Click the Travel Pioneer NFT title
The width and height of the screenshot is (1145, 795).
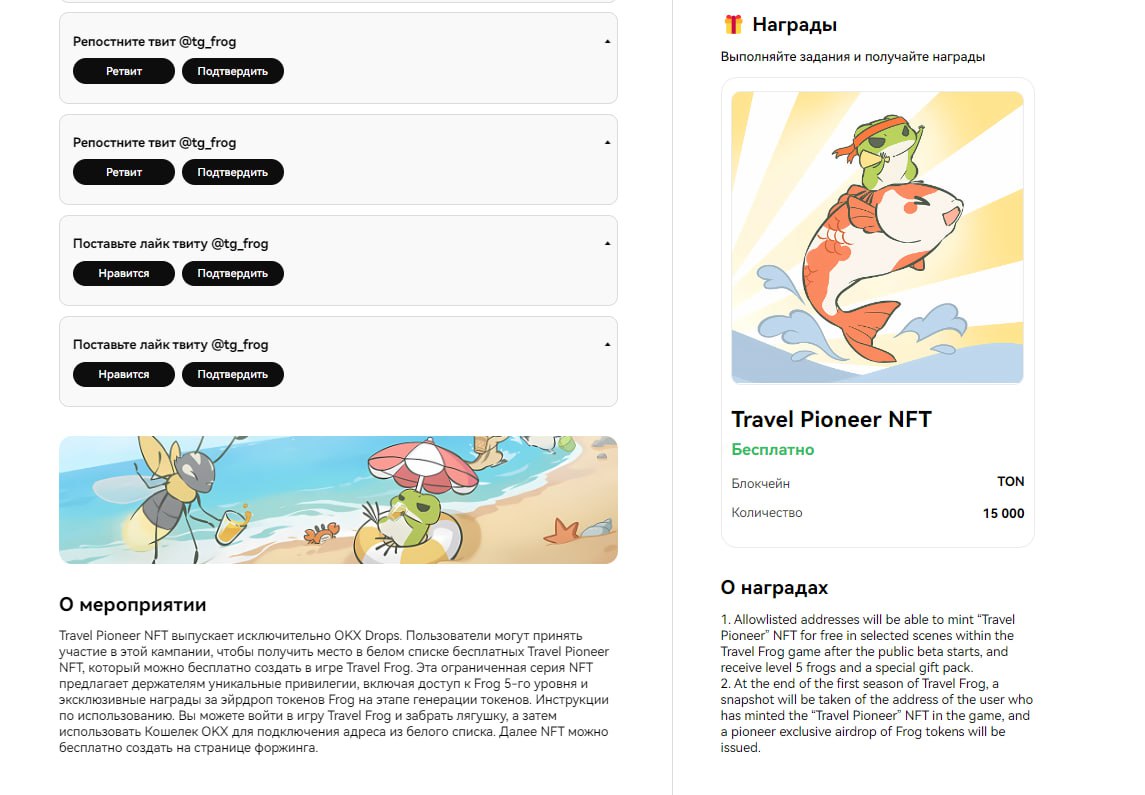831,419
